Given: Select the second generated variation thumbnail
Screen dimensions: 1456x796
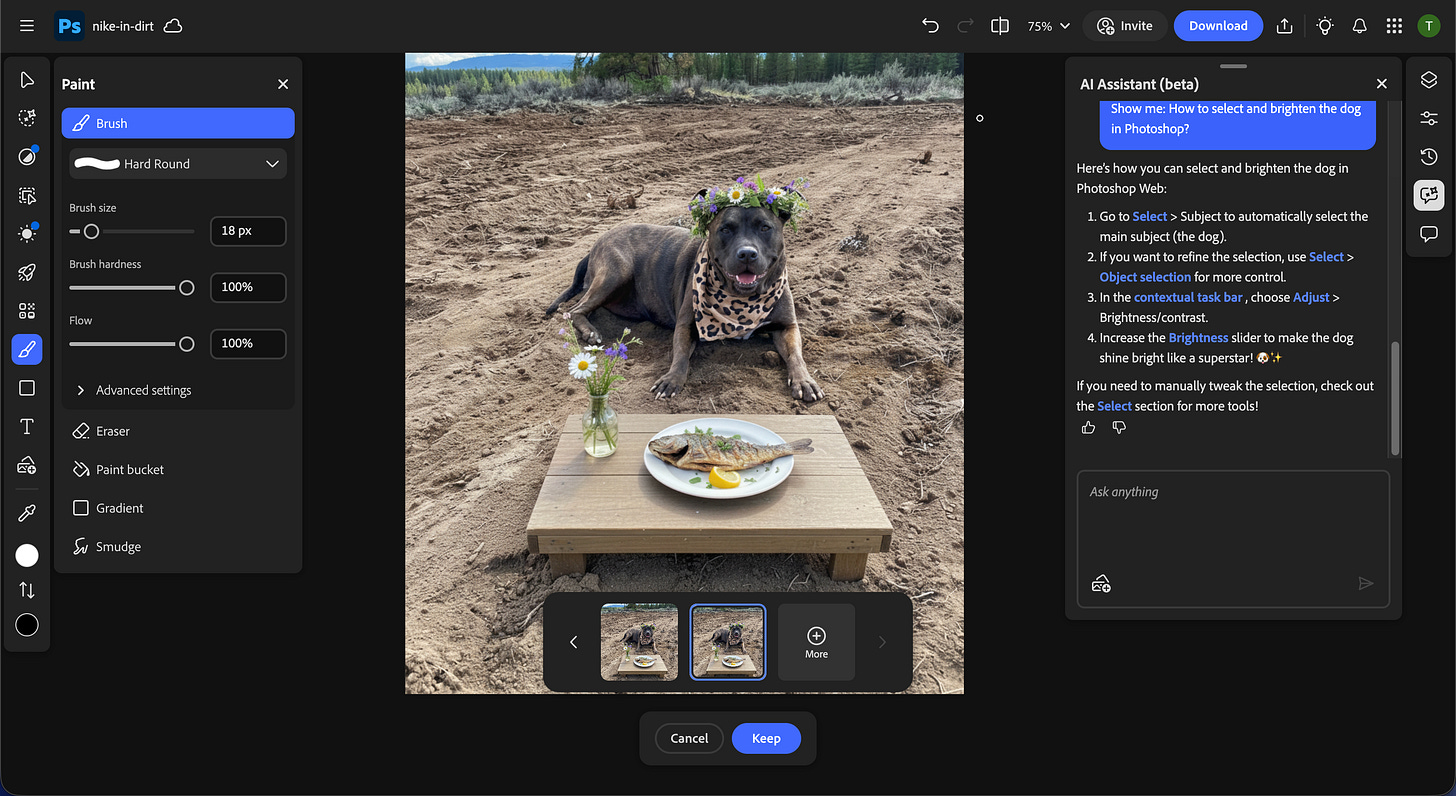Looking at the screenshot, I should click(x=727, y=641).
